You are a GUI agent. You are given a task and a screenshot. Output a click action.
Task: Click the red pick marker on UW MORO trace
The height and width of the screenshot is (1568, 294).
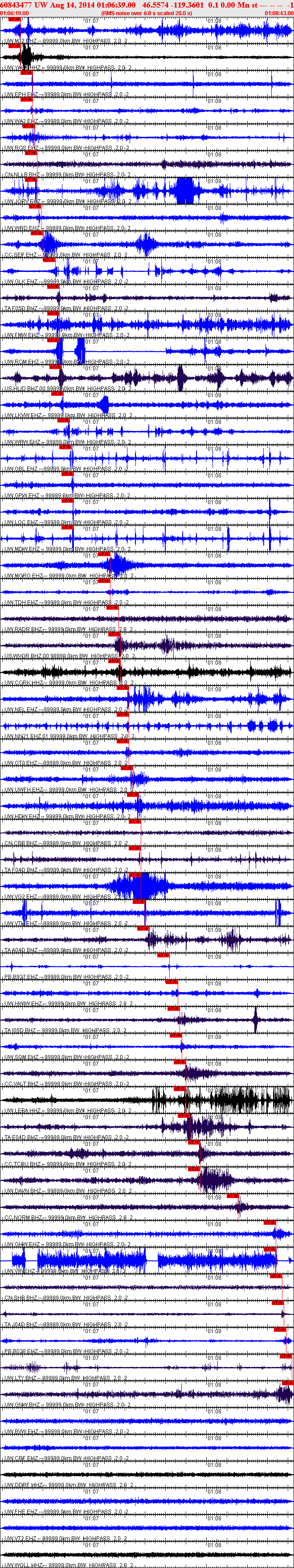click(x=105, y=554)
